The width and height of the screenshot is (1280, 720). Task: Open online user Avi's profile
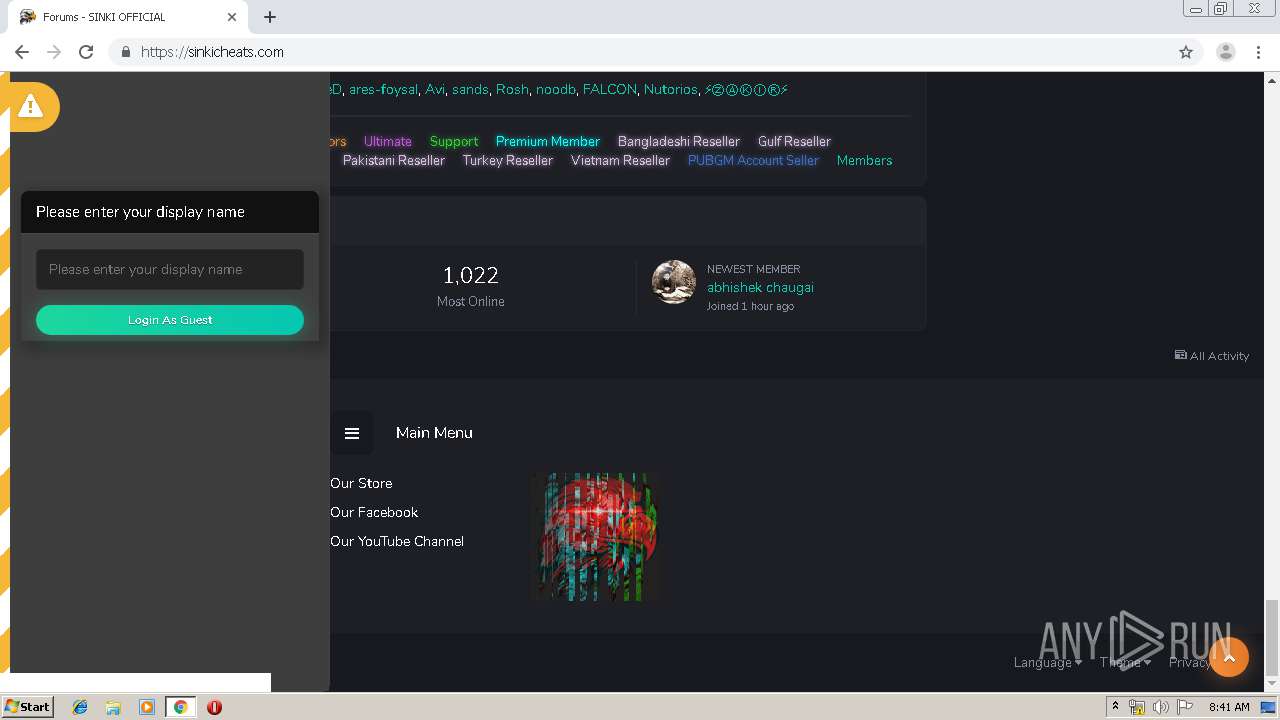[435, 89]
